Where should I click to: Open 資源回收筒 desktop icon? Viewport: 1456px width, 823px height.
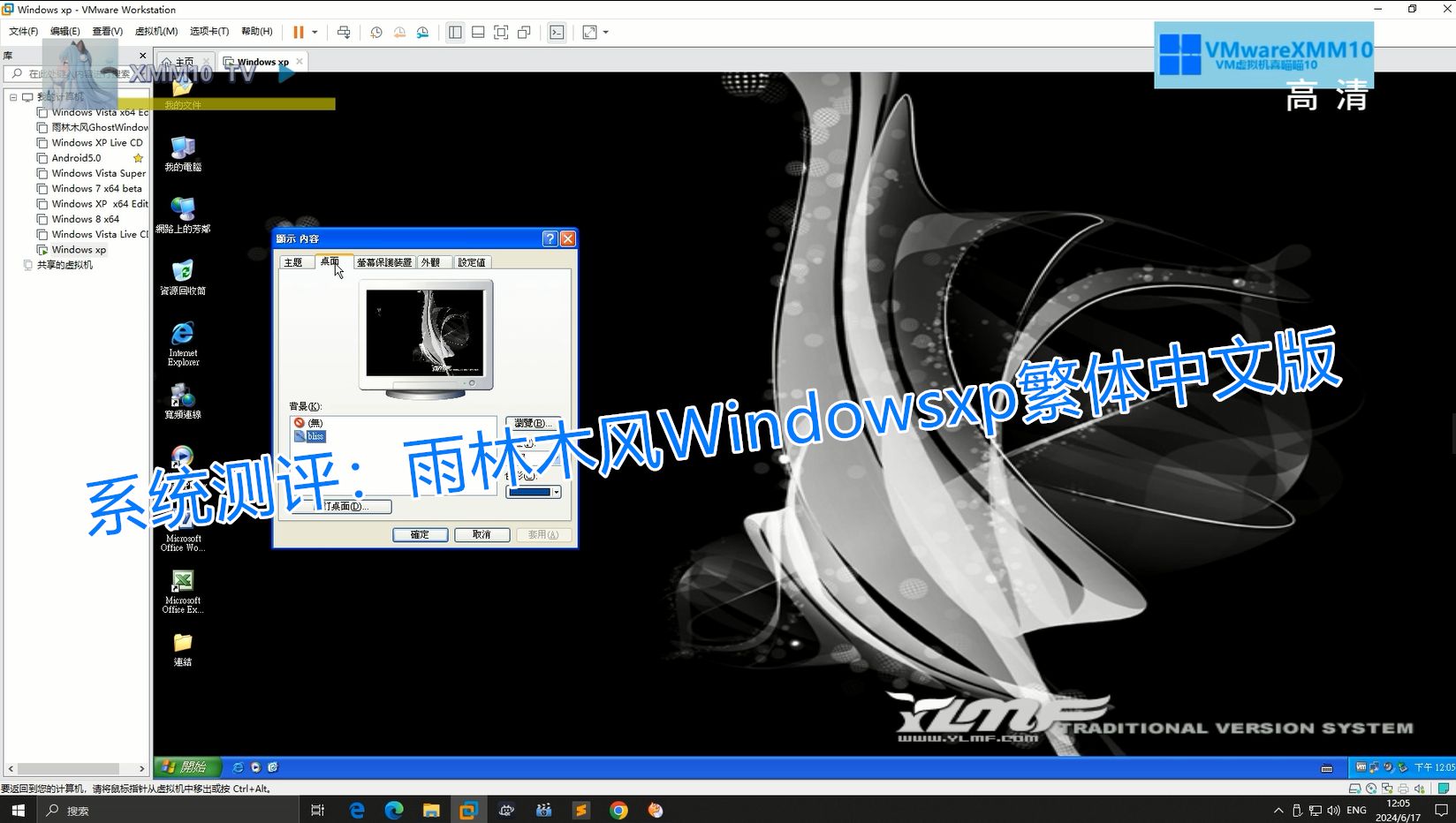183,277
